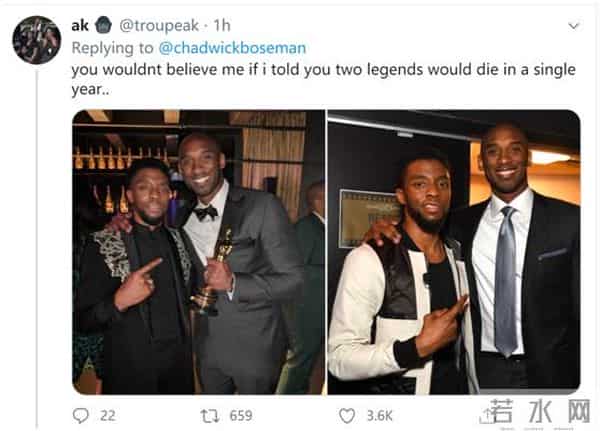View the 22 replies count

pos(107,414)
